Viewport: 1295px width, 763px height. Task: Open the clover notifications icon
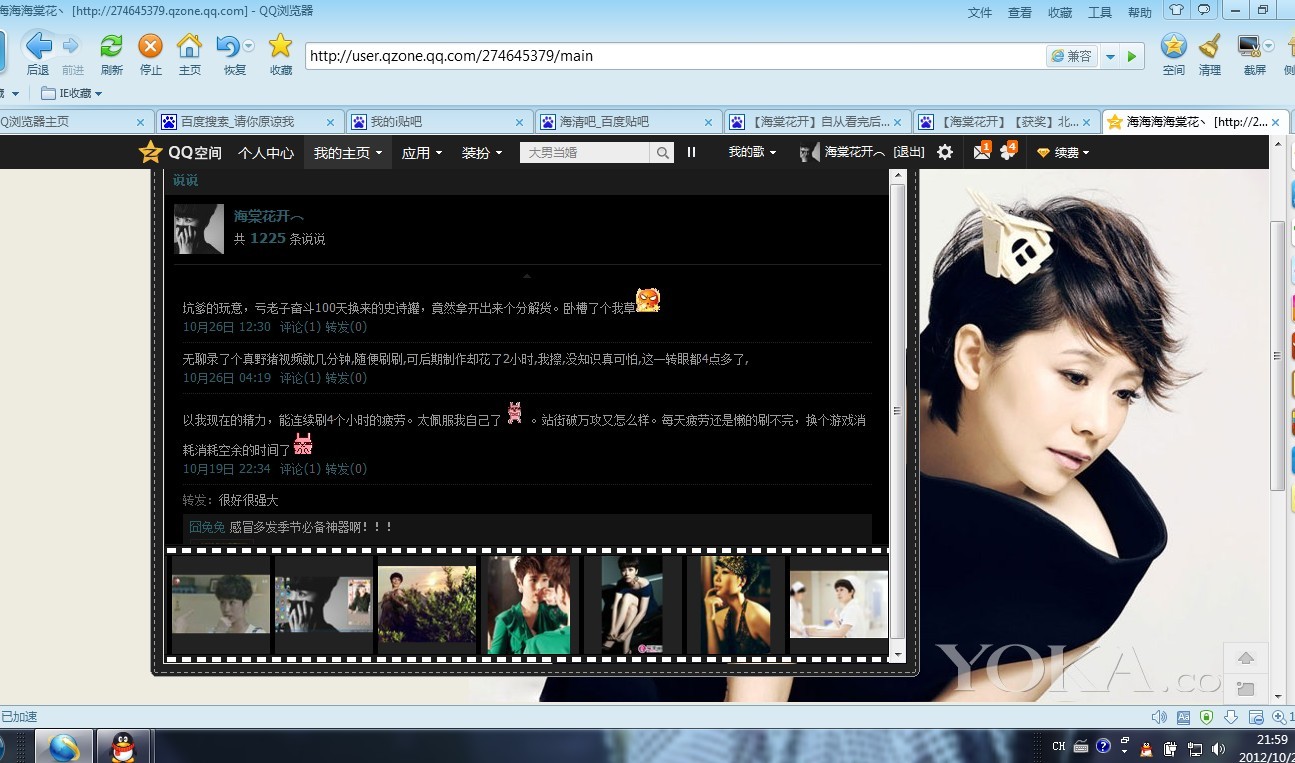1007,152
